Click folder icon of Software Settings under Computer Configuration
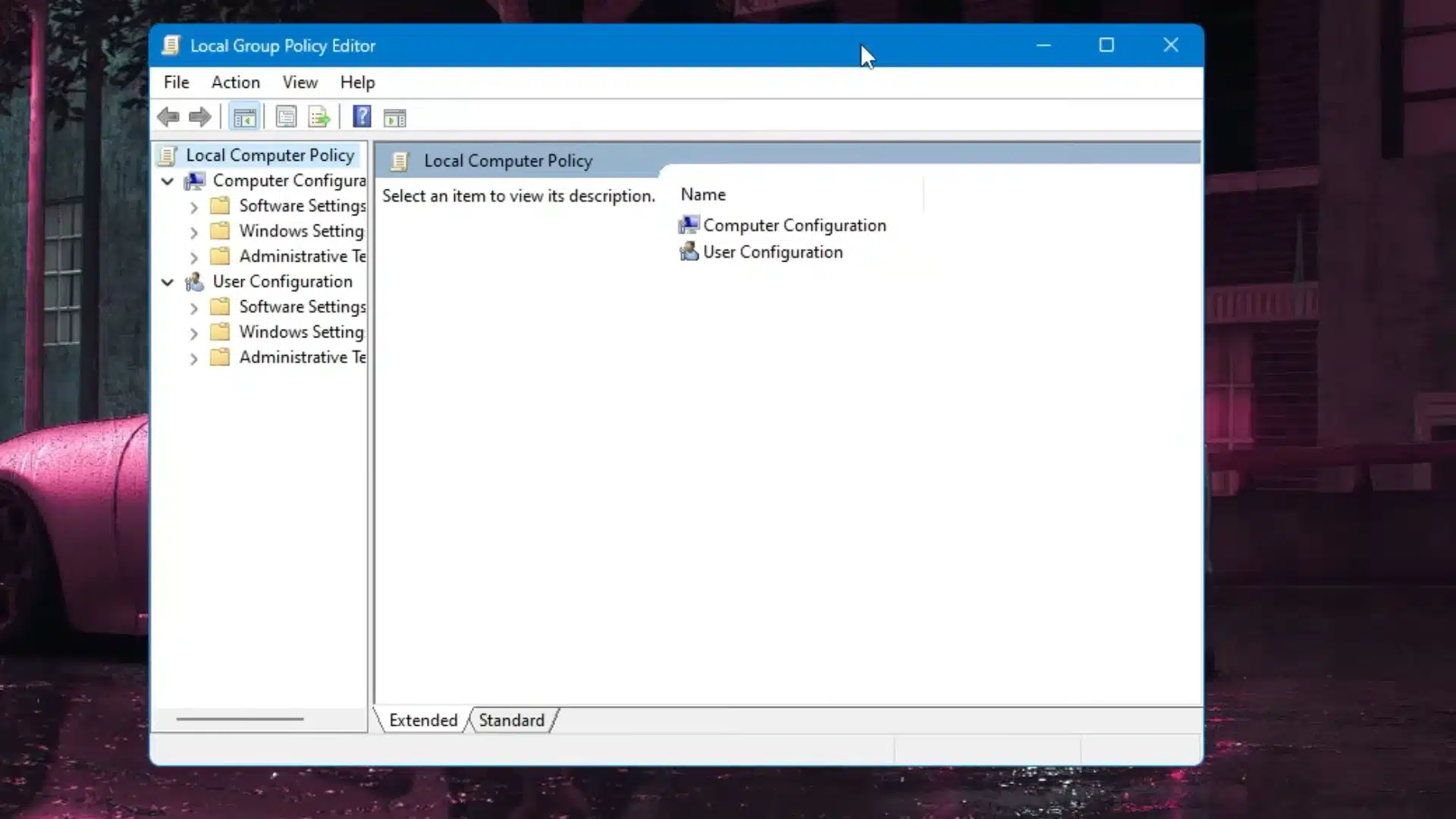The height and width of the screenshot is (819, 1456). point(220,206)
